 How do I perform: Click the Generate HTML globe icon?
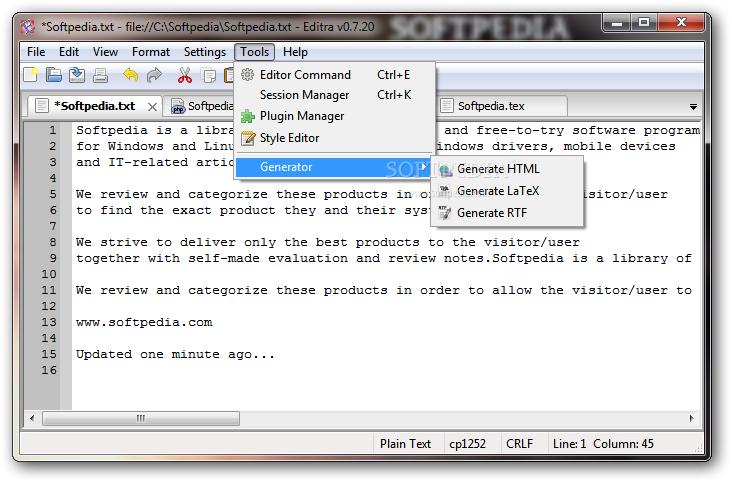pyautogui.click(x=445, y=170)
